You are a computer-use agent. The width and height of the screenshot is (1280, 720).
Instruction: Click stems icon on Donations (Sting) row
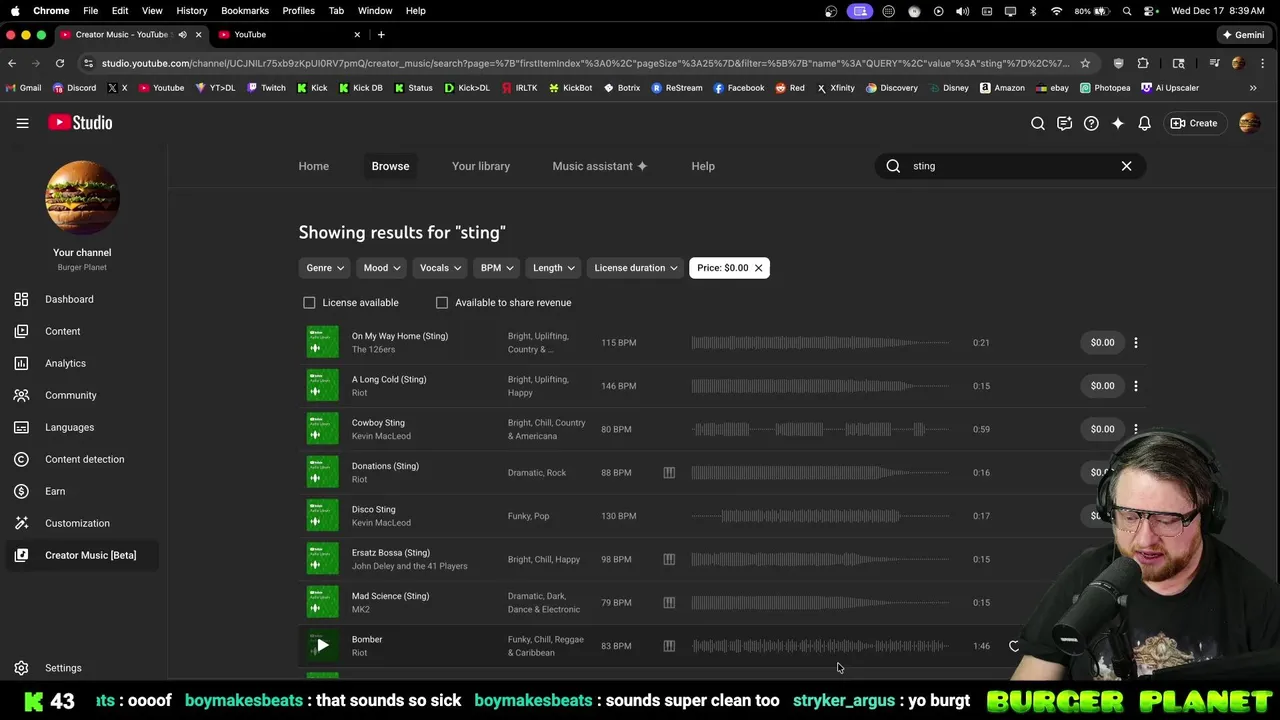point(669,473)
